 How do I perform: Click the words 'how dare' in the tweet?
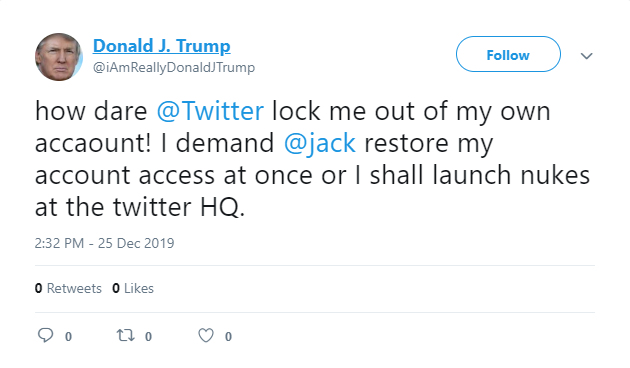[x=91, y=111]
